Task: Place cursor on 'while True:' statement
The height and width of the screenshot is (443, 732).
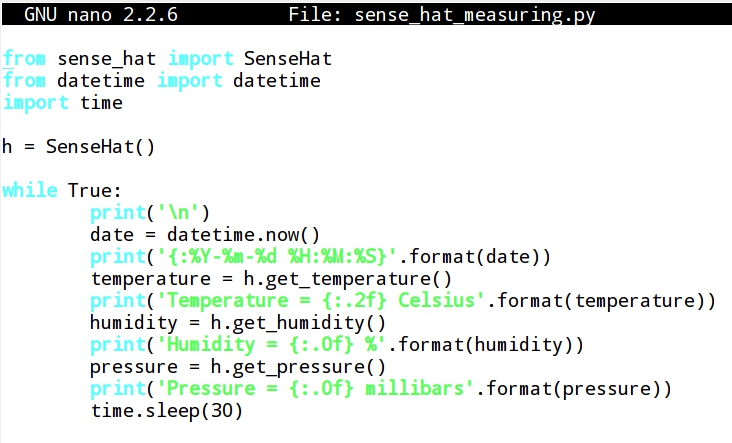Action: (x=61, y=190)
